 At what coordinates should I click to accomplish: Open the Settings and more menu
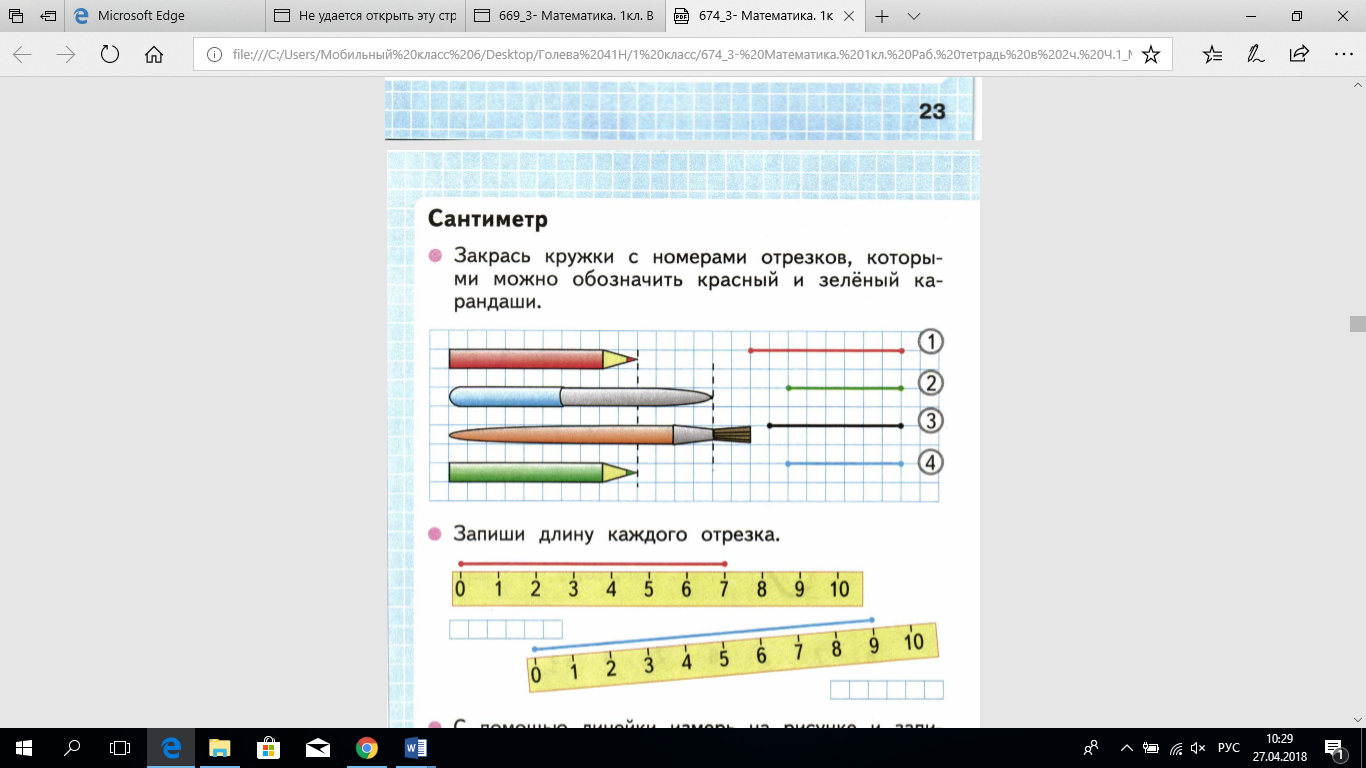pyautogui.click(x=1343, y=55)
